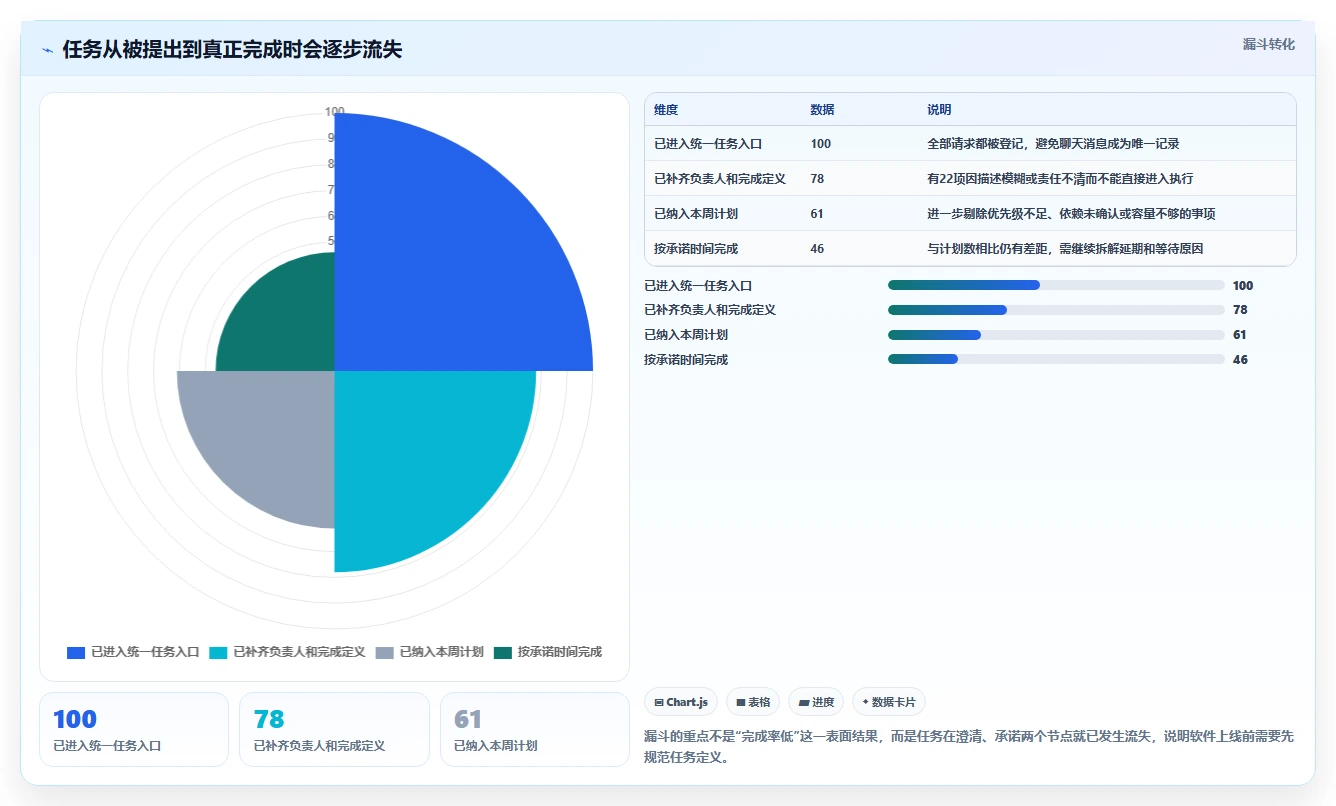Toggle green legend swatch 按承诺时间完成
This screenshot has height=806, width=1336.
coord(503,652)
